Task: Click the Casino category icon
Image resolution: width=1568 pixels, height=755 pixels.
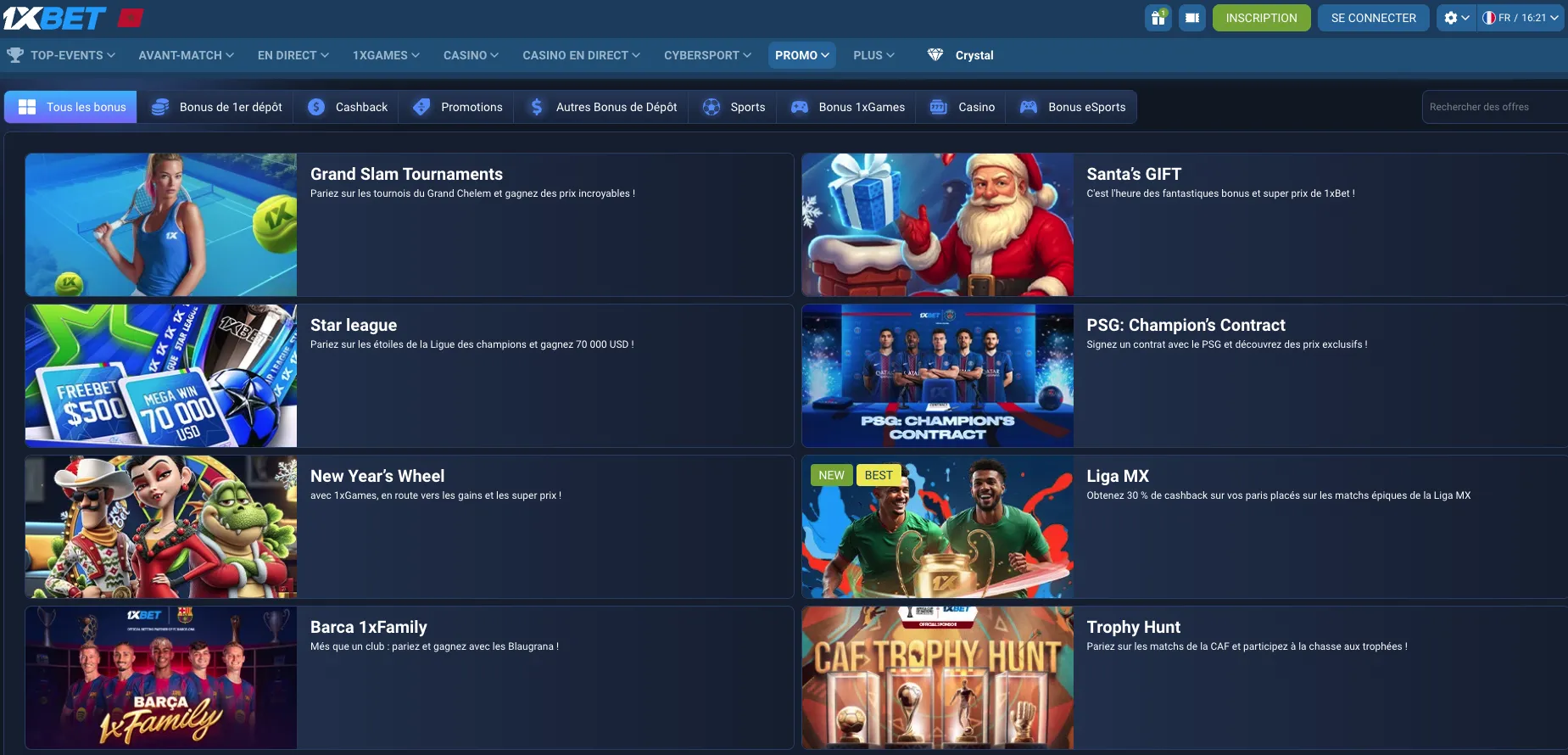Action: [x=939, y=107]
